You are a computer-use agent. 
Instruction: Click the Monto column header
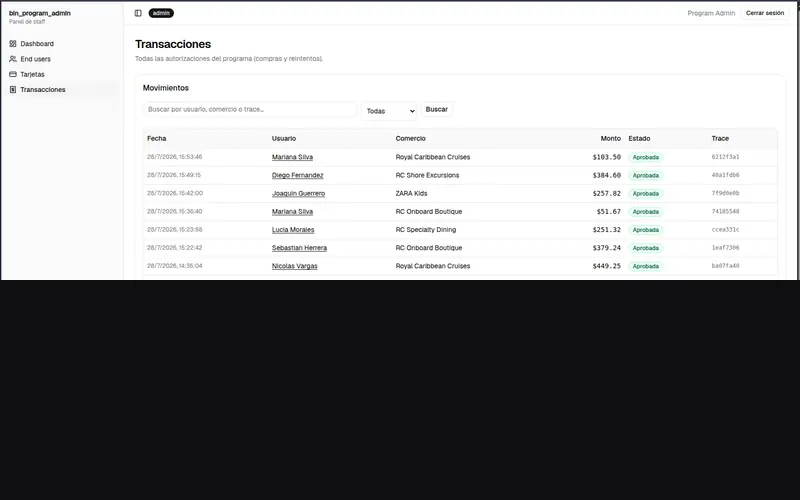[x=611, y=139]
